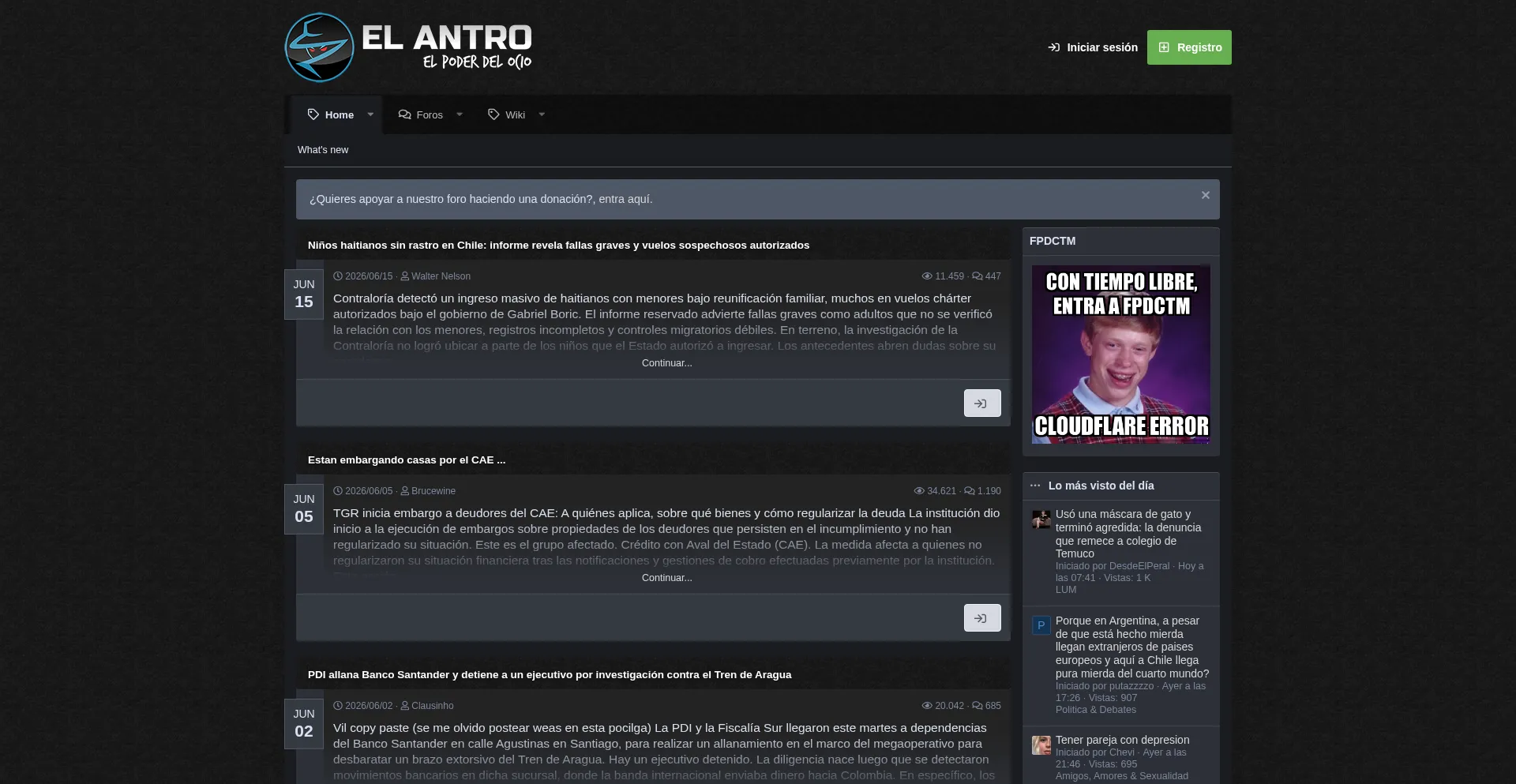The height and width of the screenshot is (784, 1516).
Task: Expand the Foros dropdown arrow
Action: click(460, 114)
